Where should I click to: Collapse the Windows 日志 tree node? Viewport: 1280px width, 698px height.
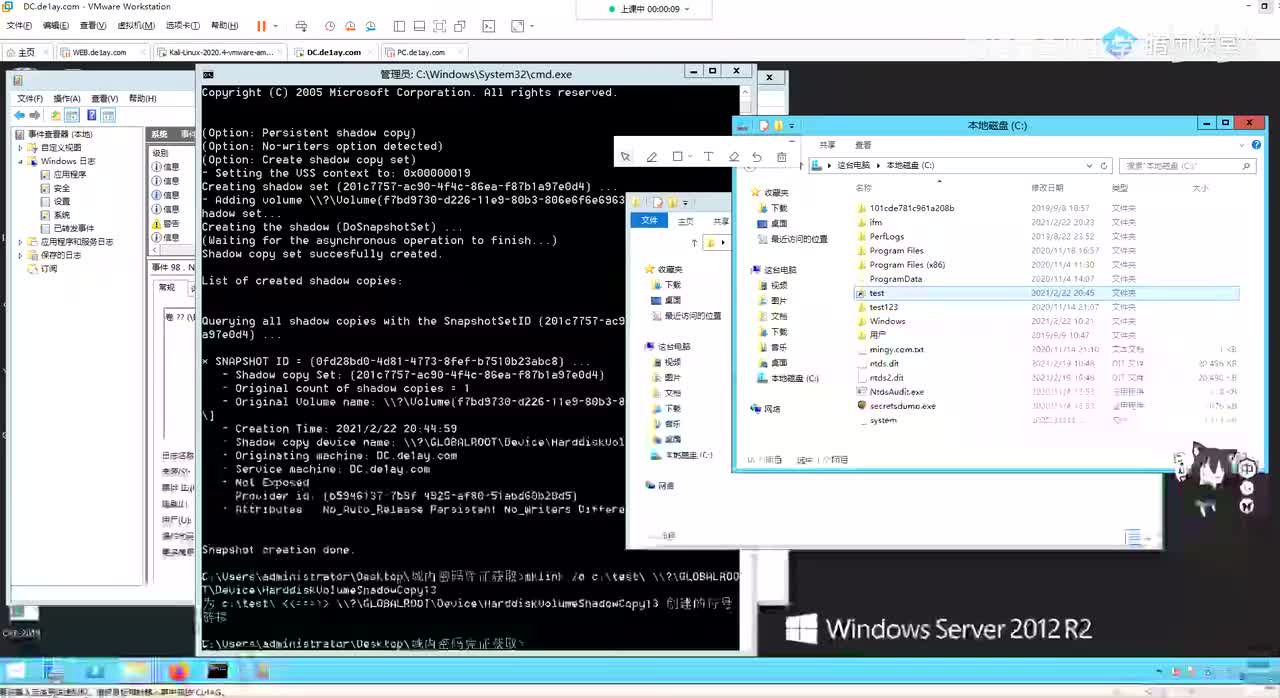click(20, 161)
